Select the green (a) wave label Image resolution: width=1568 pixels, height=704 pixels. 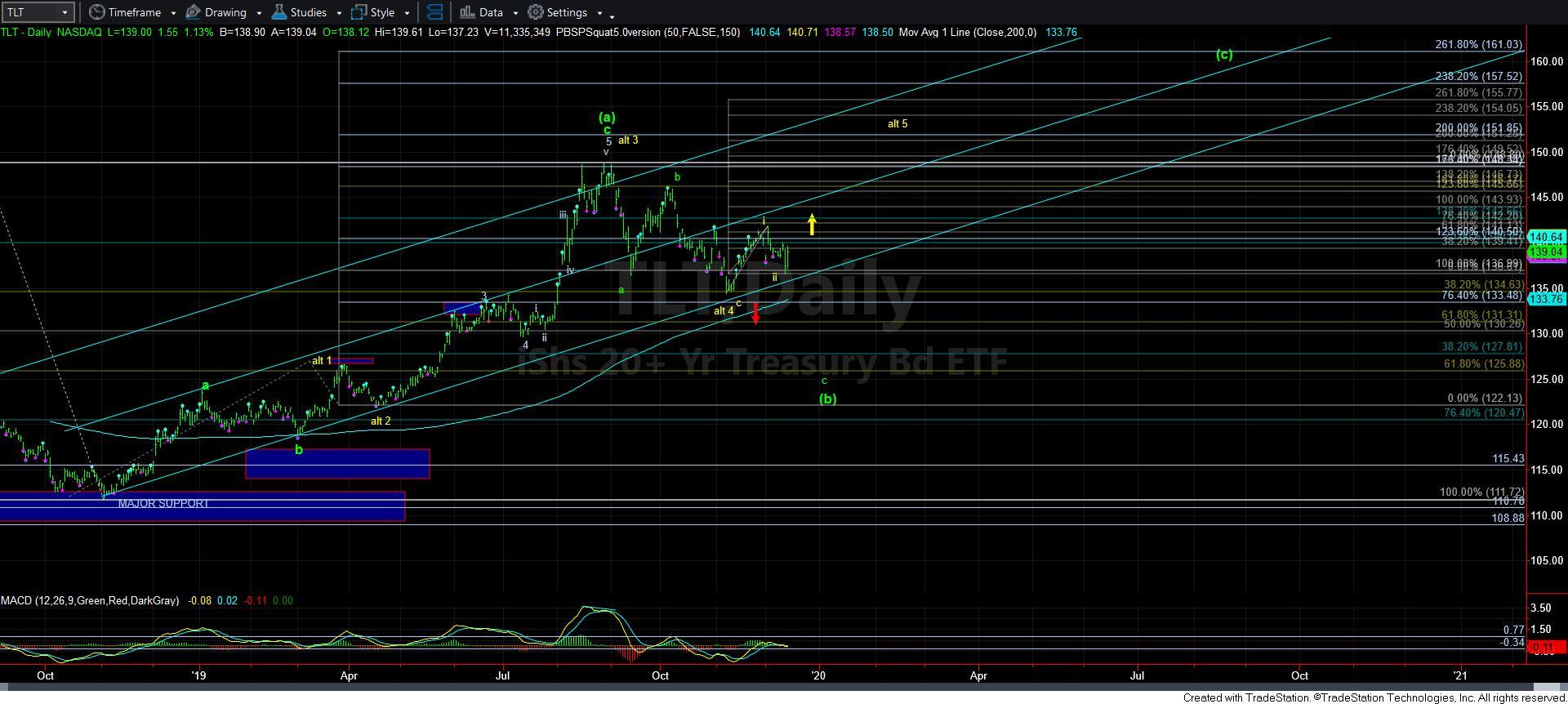point(607,117)
